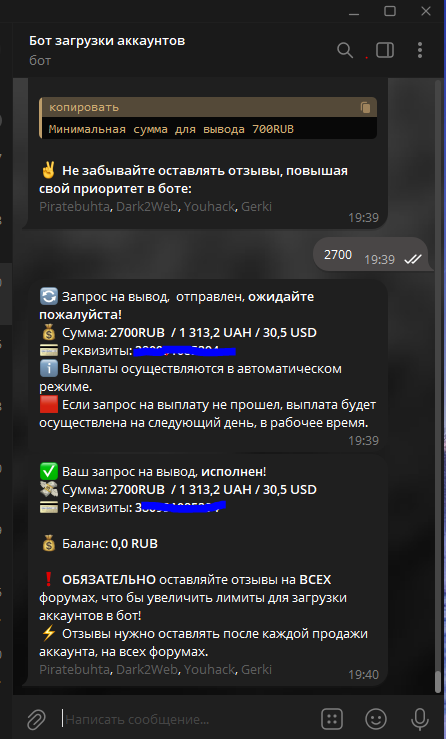Click the sent message 2700 bubble

click(370, 255)
